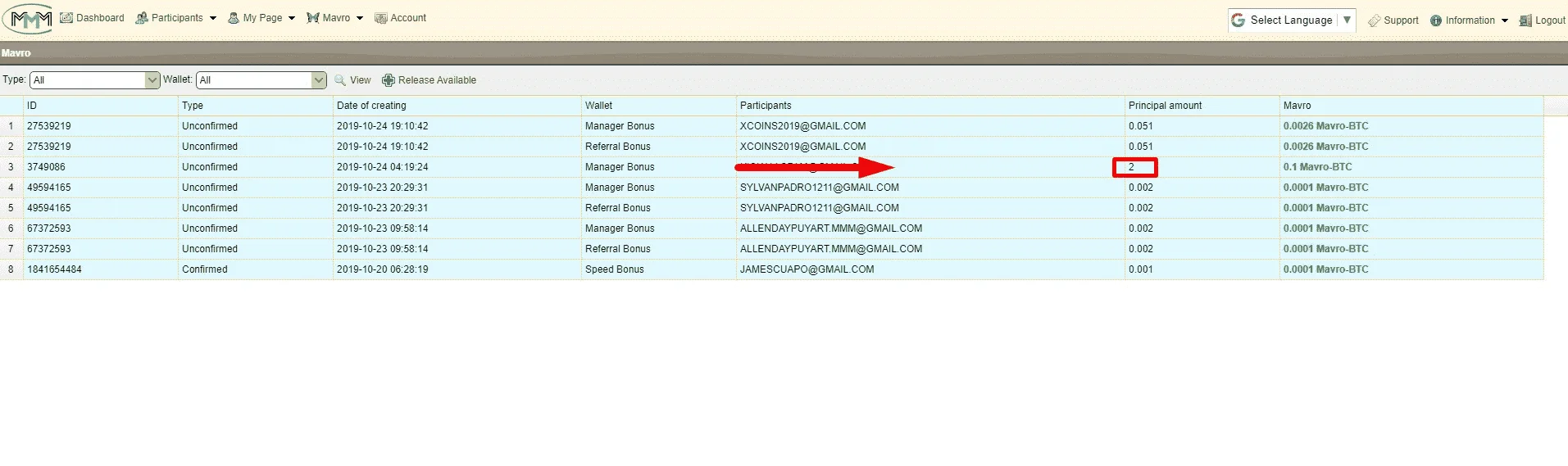Viewport: 1568px width, 466px height.
Task: Click the My Page user icon
Action: click(234, 18)
